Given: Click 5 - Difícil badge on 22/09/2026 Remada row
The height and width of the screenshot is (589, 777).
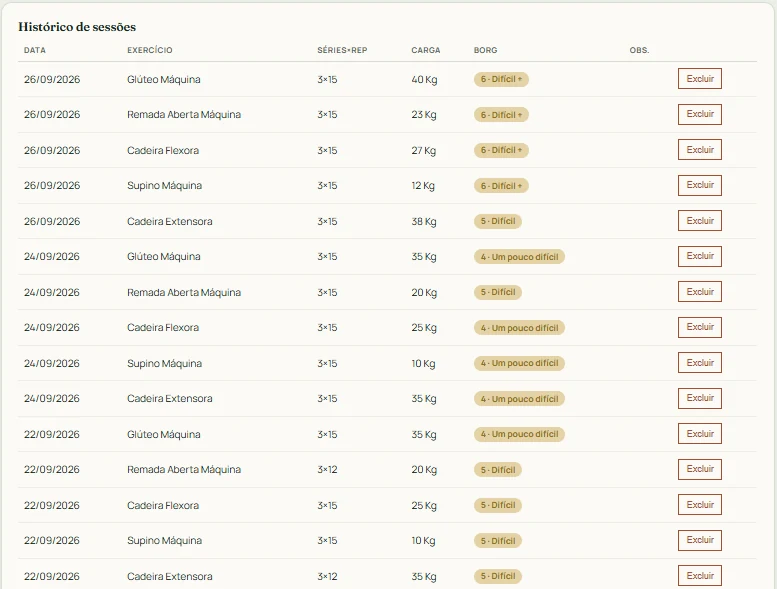Looking at the screenshot, I should 498,470.
